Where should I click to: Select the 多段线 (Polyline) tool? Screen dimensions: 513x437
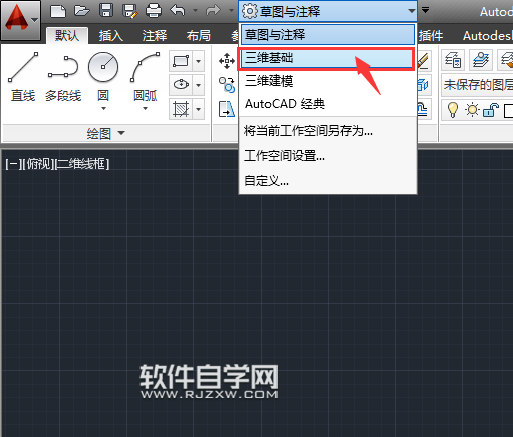63,77
